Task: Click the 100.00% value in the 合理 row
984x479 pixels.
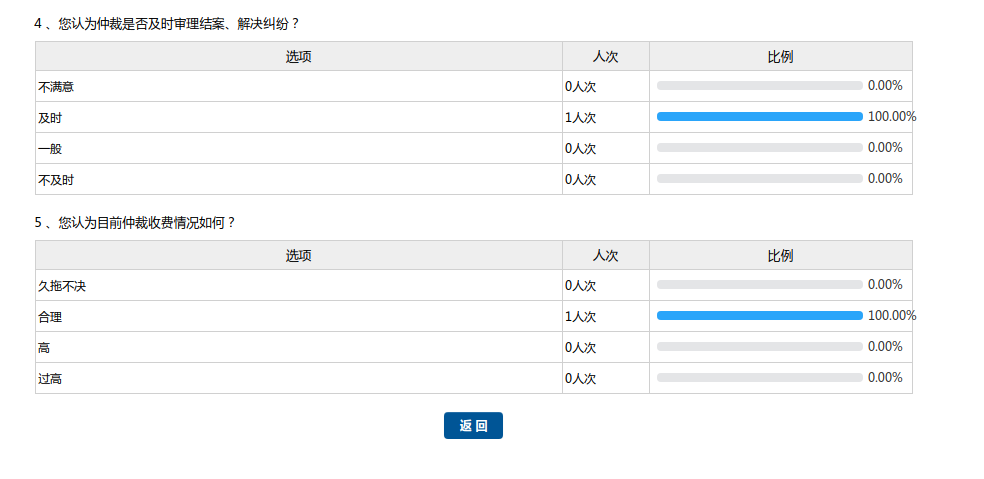Action: coord(891,316)
